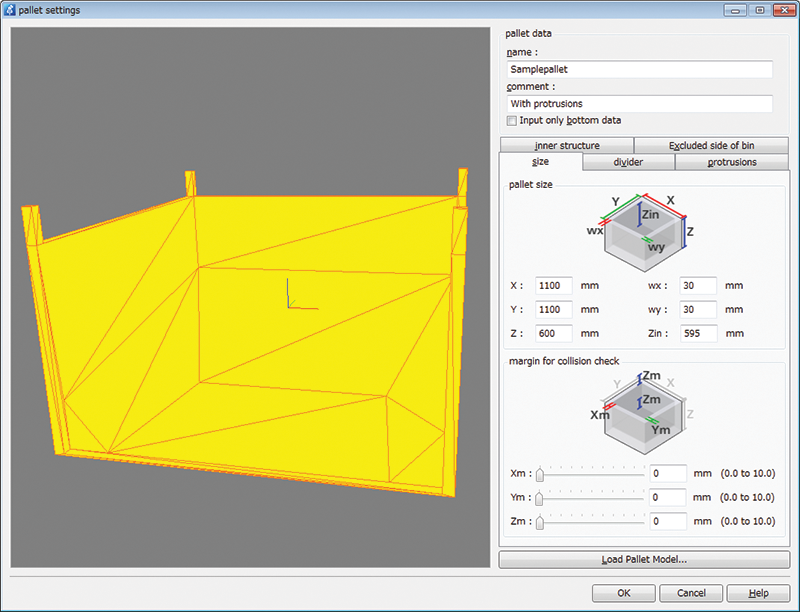The width and height of the screenshot is (800, 612).
Task: Click the Zin value field
Action: pyautogui.click(x=698, y=334)
